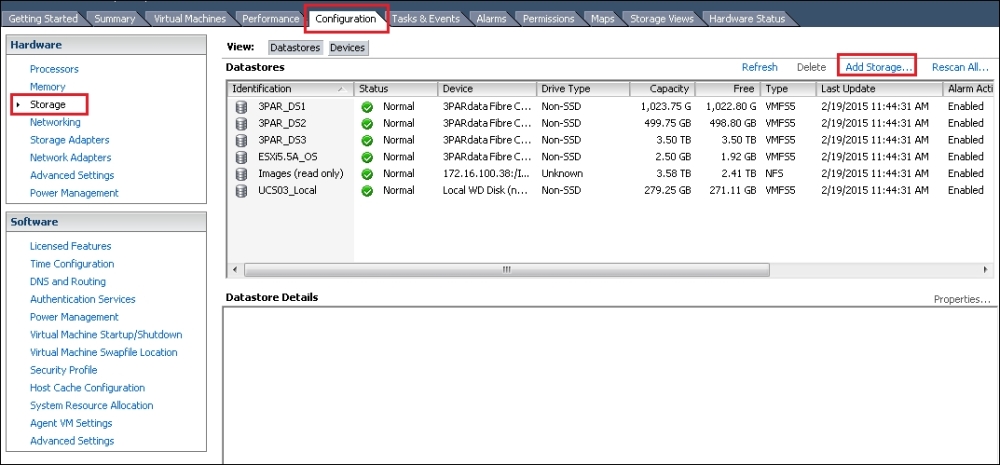Image resolution: width=1000 pixels, height=465 pixels.
Task: Click the Images (read only) datastore icon
Action: pyautogui.click(x=240, y=174)
